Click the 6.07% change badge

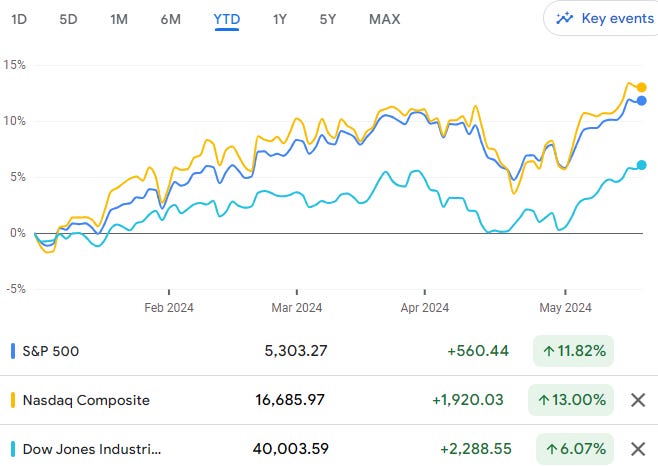pyautogui.click(x=575, y=449)
